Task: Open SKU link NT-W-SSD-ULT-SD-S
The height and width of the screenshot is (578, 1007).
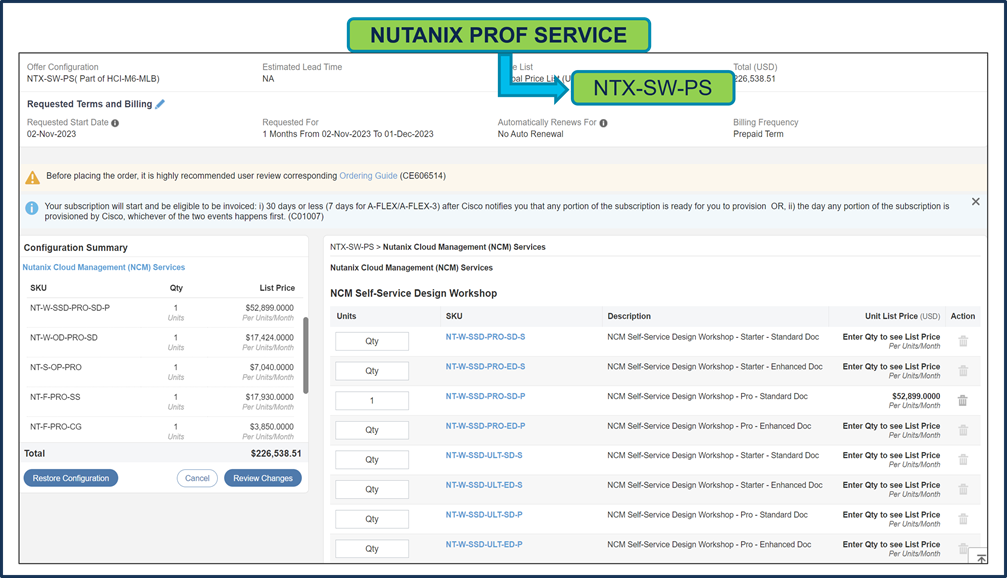Action: click(x=484, y=455)
